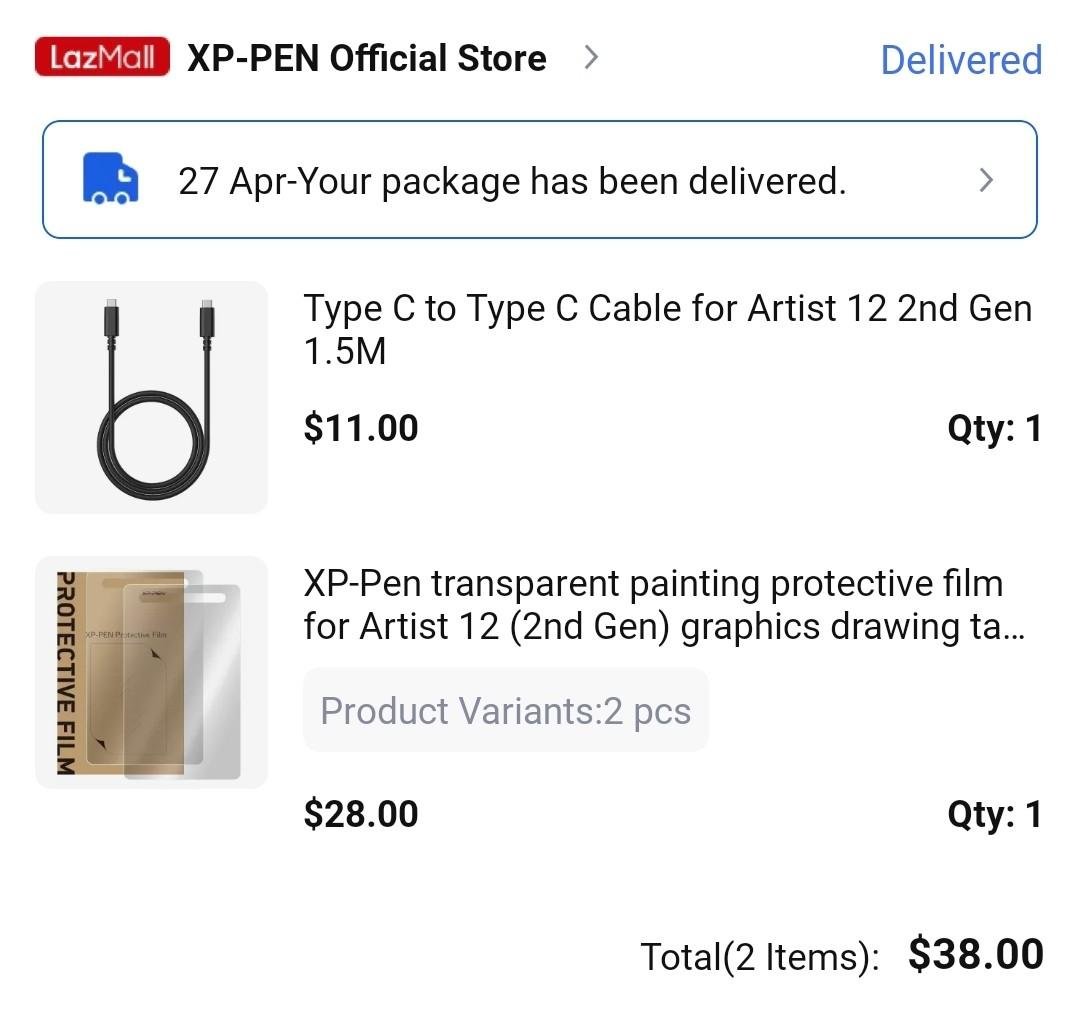
Task: Click the Product Variants 2 pcs tag
Action: [505, 710]
